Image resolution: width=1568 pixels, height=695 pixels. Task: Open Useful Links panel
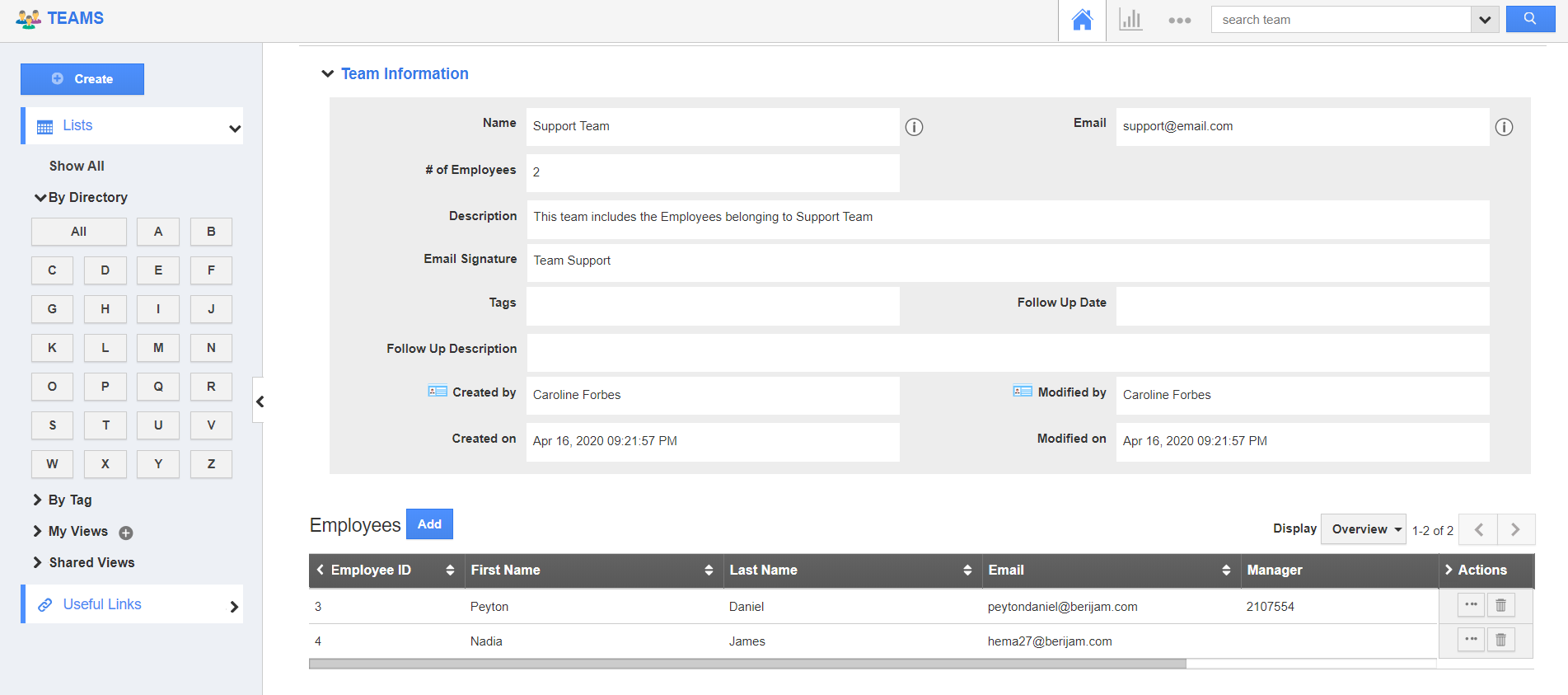(x=133, y=604)
